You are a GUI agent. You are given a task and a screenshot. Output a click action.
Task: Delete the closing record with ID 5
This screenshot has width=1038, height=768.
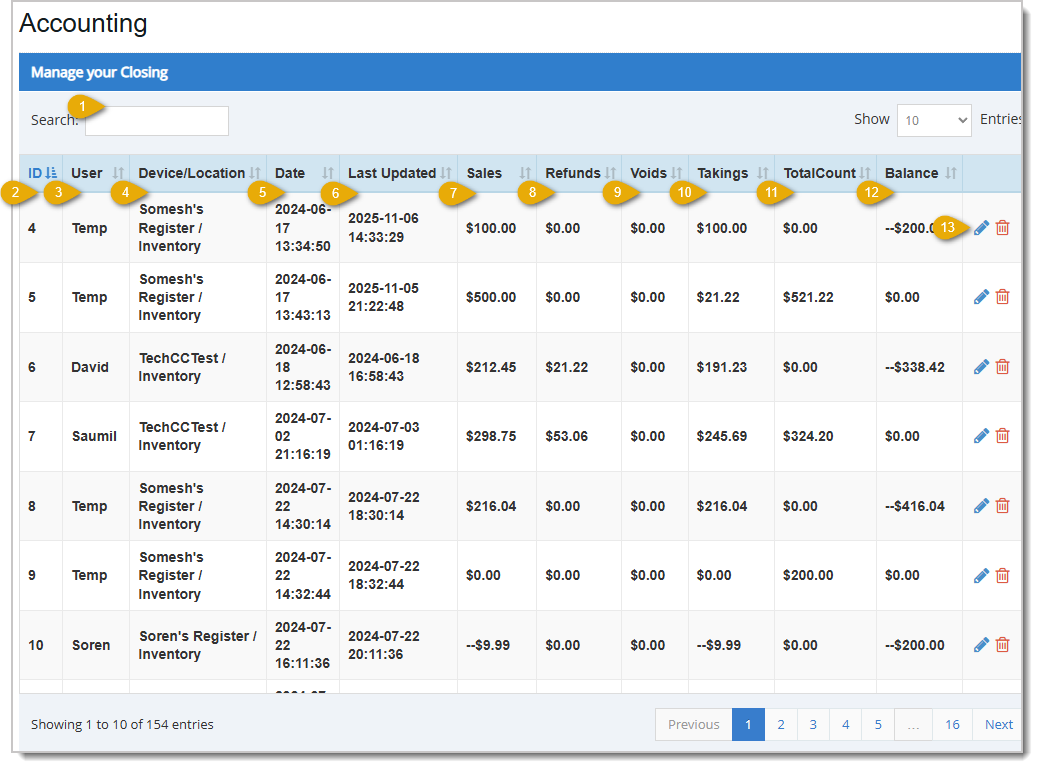(1002, 297)
